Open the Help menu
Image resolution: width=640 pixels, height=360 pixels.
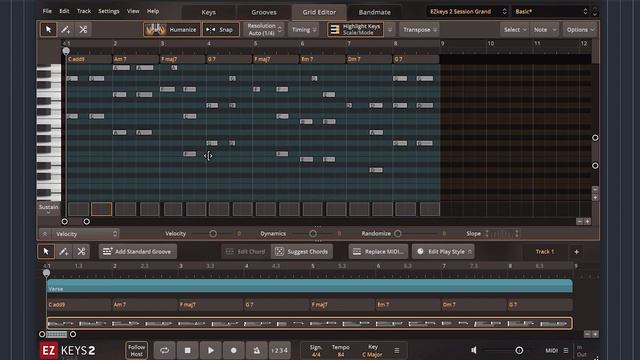[153, 11]
